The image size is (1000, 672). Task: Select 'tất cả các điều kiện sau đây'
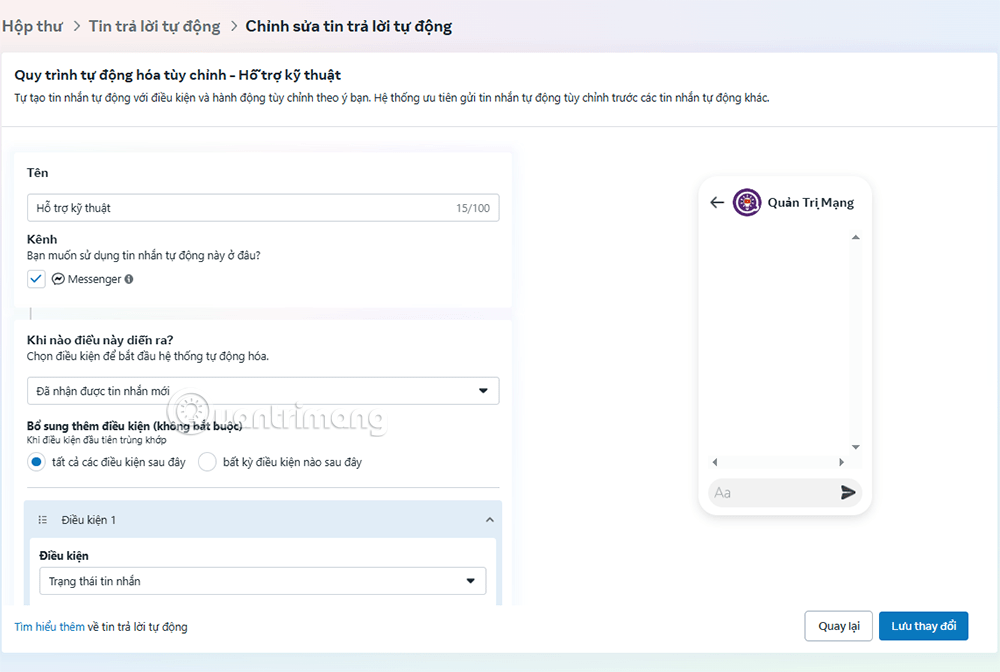tap(36, 462)
